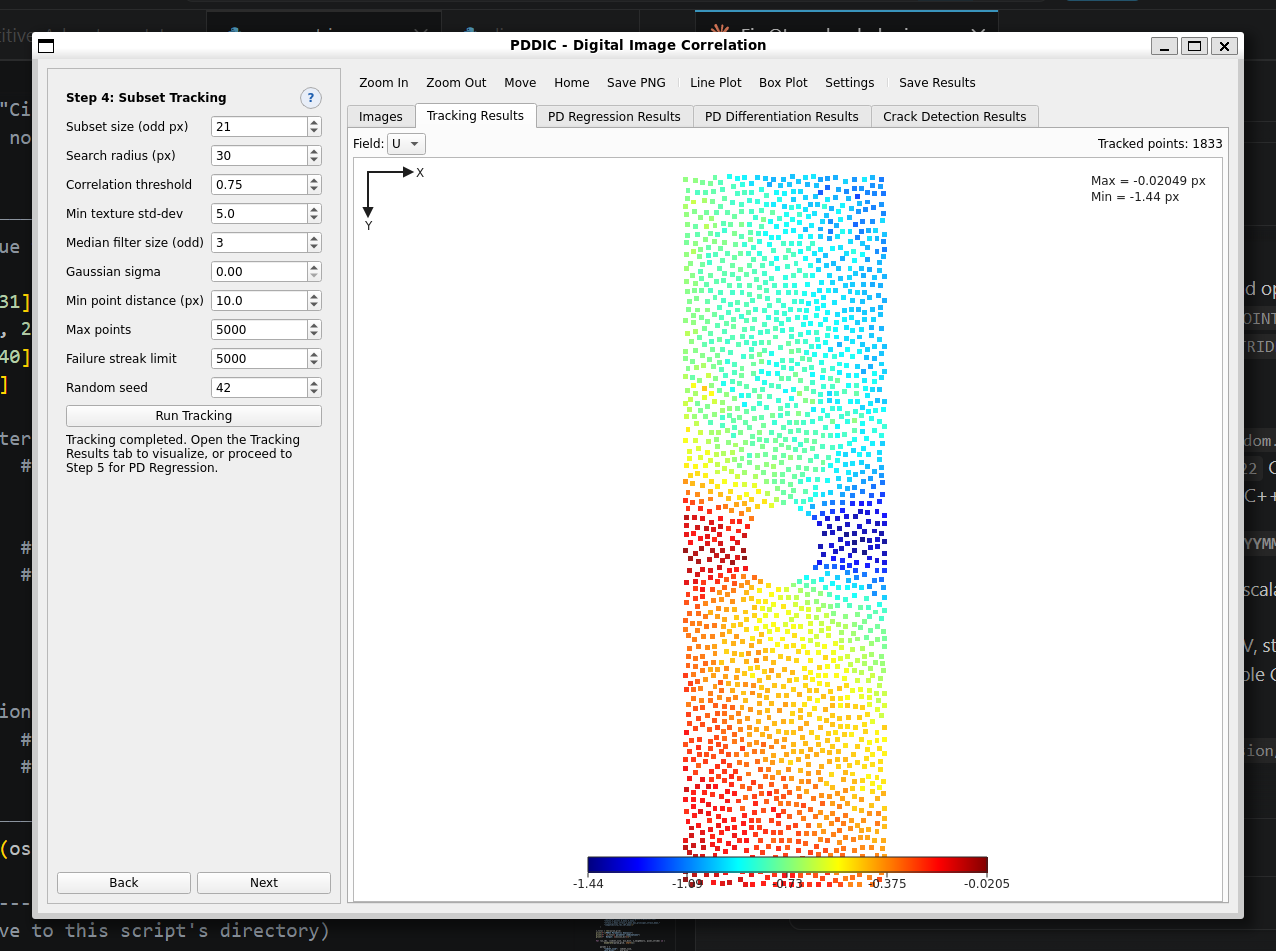Edit the Subset size value field
The image size is (1276, 951).
point(259,127)
